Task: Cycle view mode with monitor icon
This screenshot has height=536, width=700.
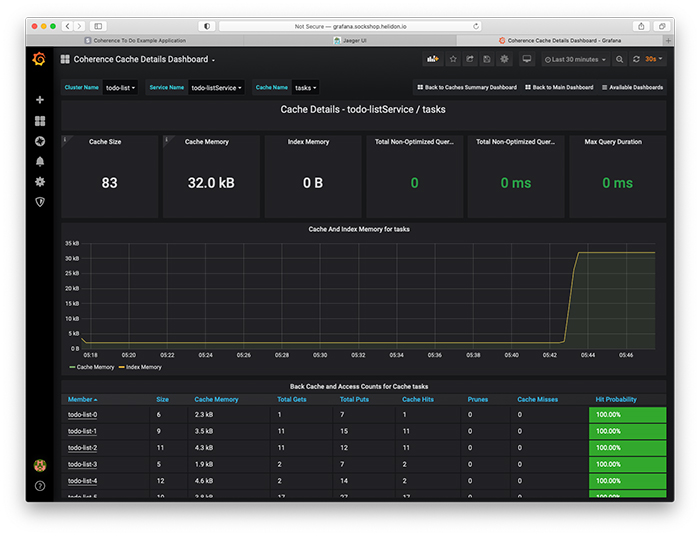Action: (527, 59)
